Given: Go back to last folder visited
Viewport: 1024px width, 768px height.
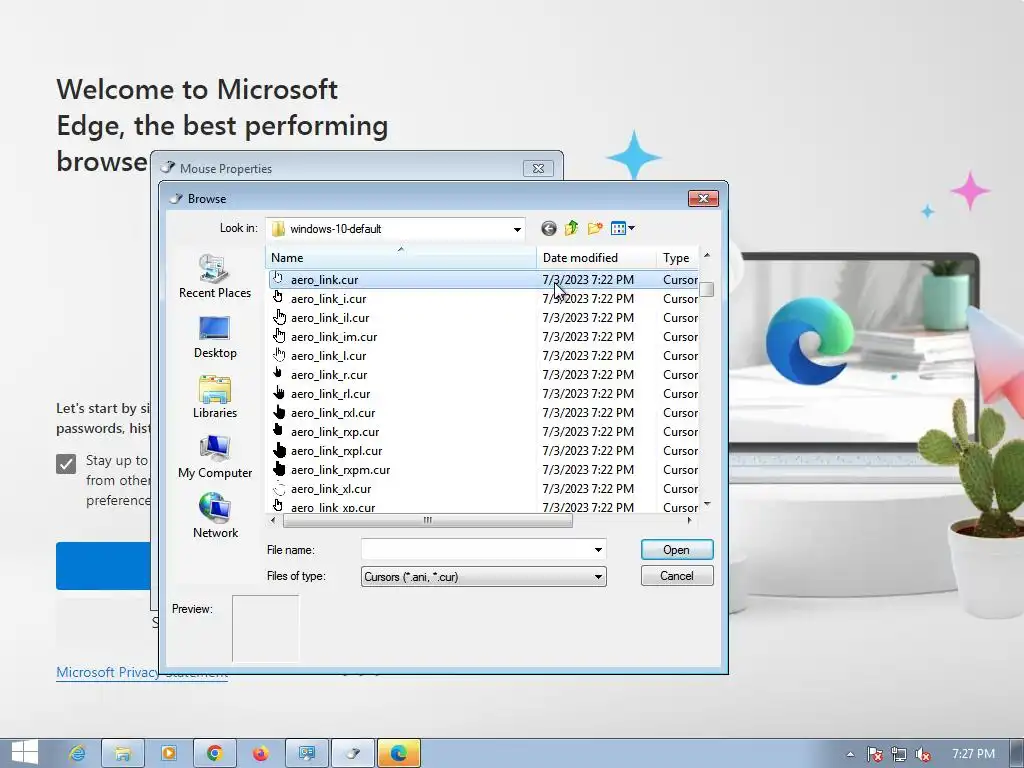Looking at the screenshot, I should point(549,228).
